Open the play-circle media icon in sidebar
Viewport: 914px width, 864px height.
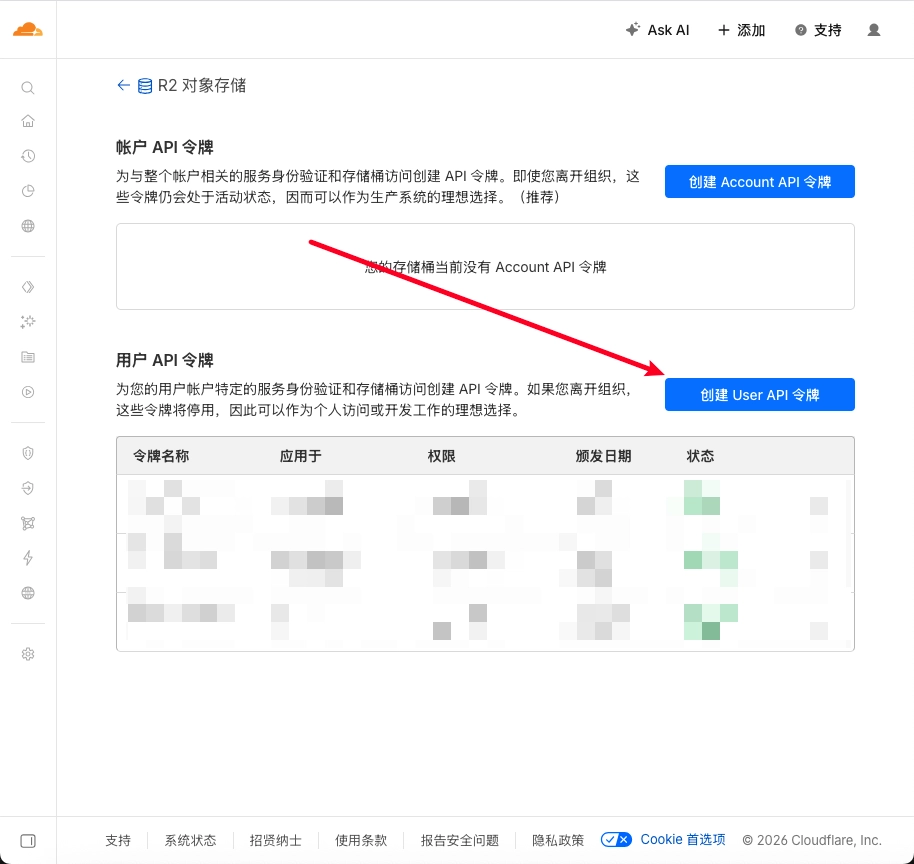click(x=28, y=392)
